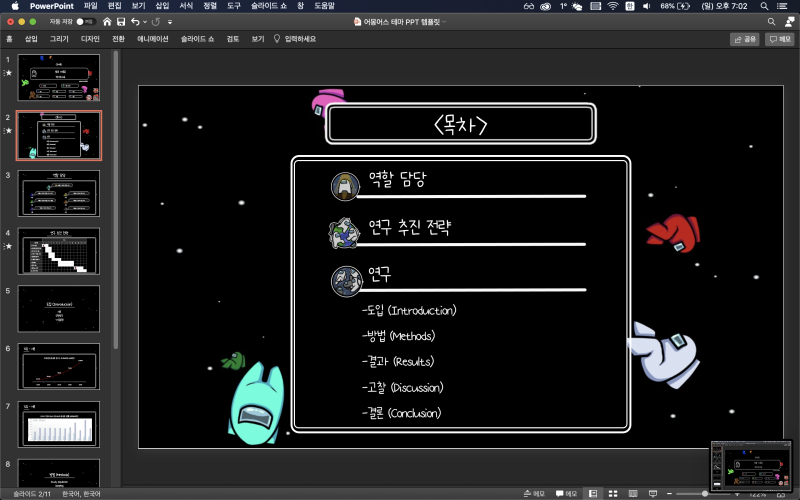
Task: Open the 편집 menu in menu bar
Action: pyautogui.click(x=115, y=6)
